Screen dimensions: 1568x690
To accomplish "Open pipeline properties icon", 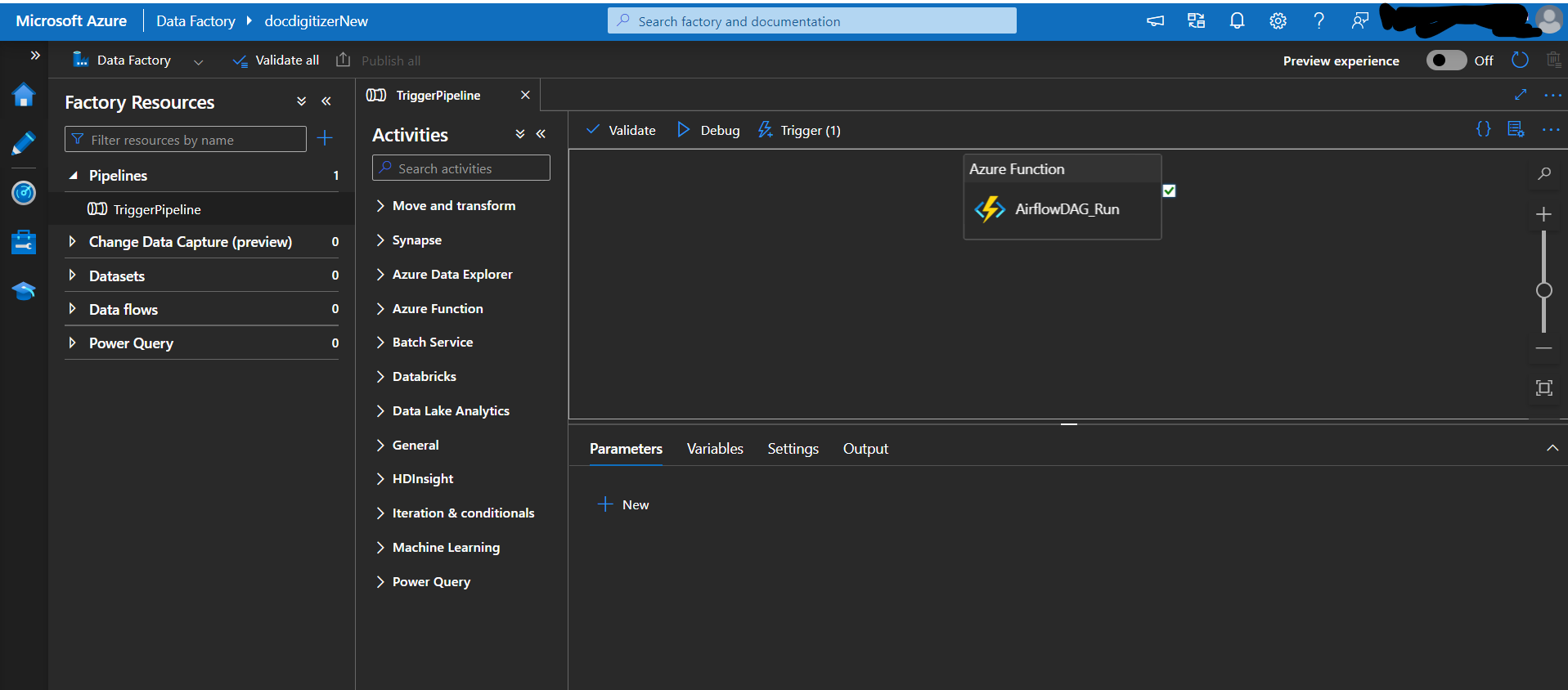I will point(1516,129).
